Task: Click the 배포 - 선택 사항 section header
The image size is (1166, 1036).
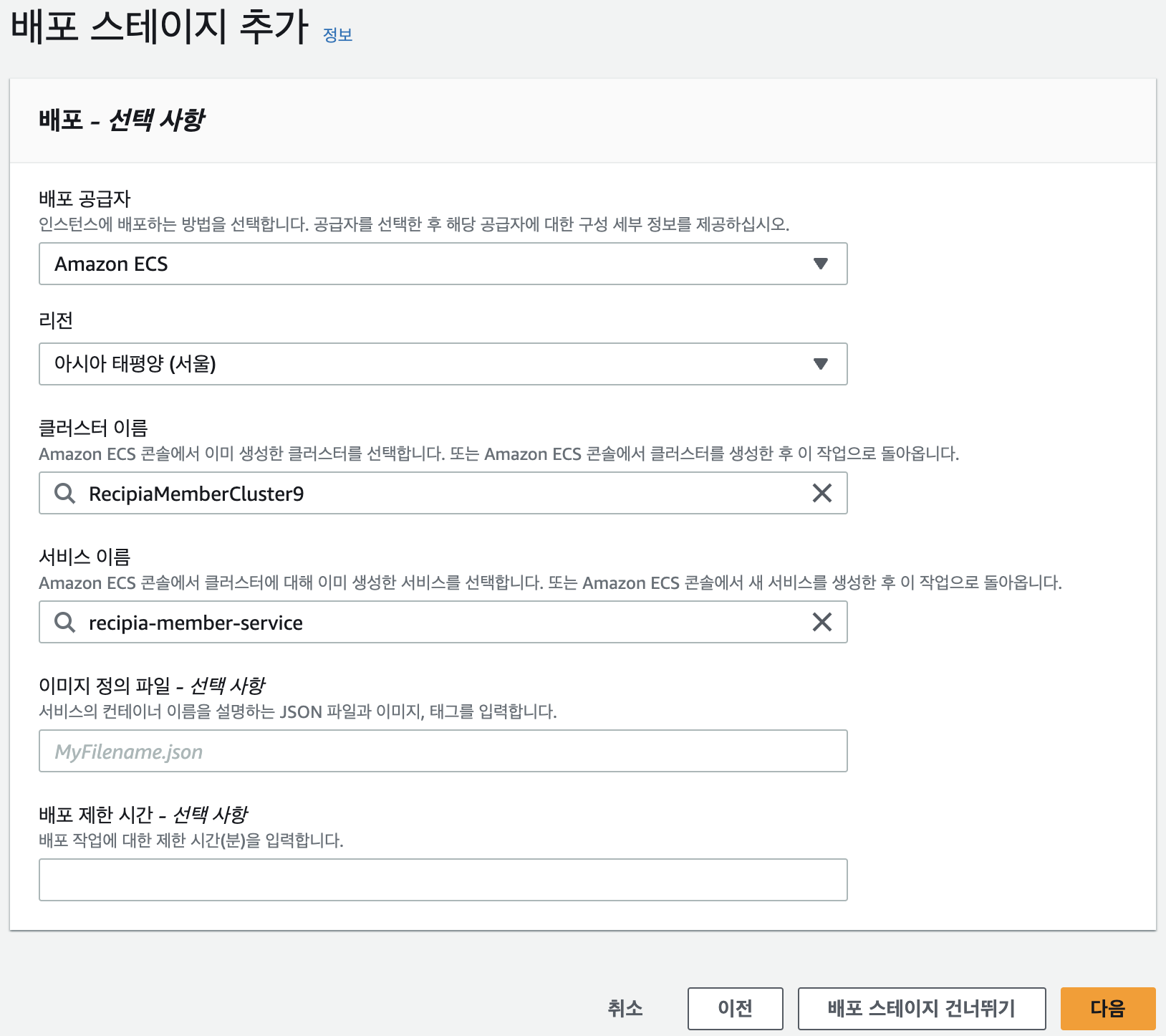Action: point(123,120)
